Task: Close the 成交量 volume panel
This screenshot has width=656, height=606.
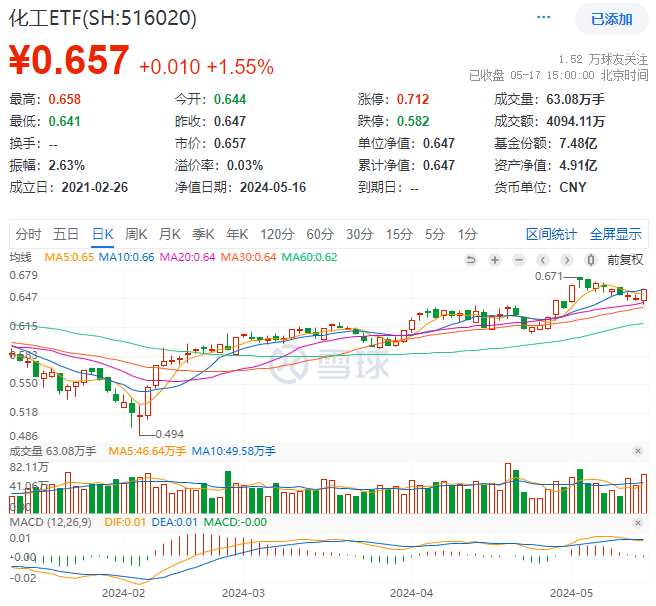Action: 638,451
